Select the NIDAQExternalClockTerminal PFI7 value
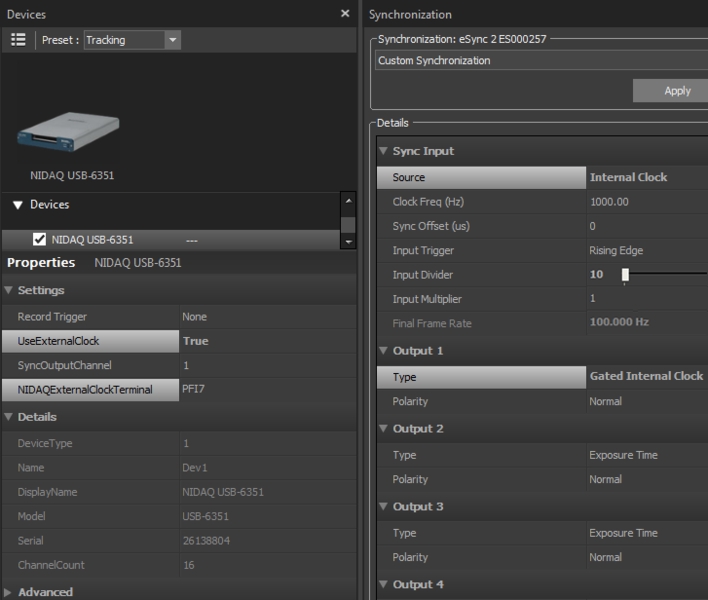The height and width of the screenshot is (600, 708). coord(266,389)
